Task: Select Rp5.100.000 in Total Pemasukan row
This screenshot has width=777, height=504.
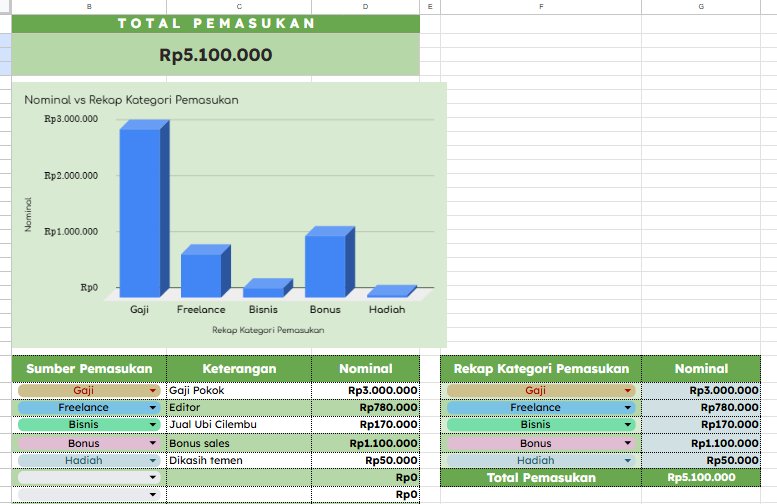Action: point(701,478)
